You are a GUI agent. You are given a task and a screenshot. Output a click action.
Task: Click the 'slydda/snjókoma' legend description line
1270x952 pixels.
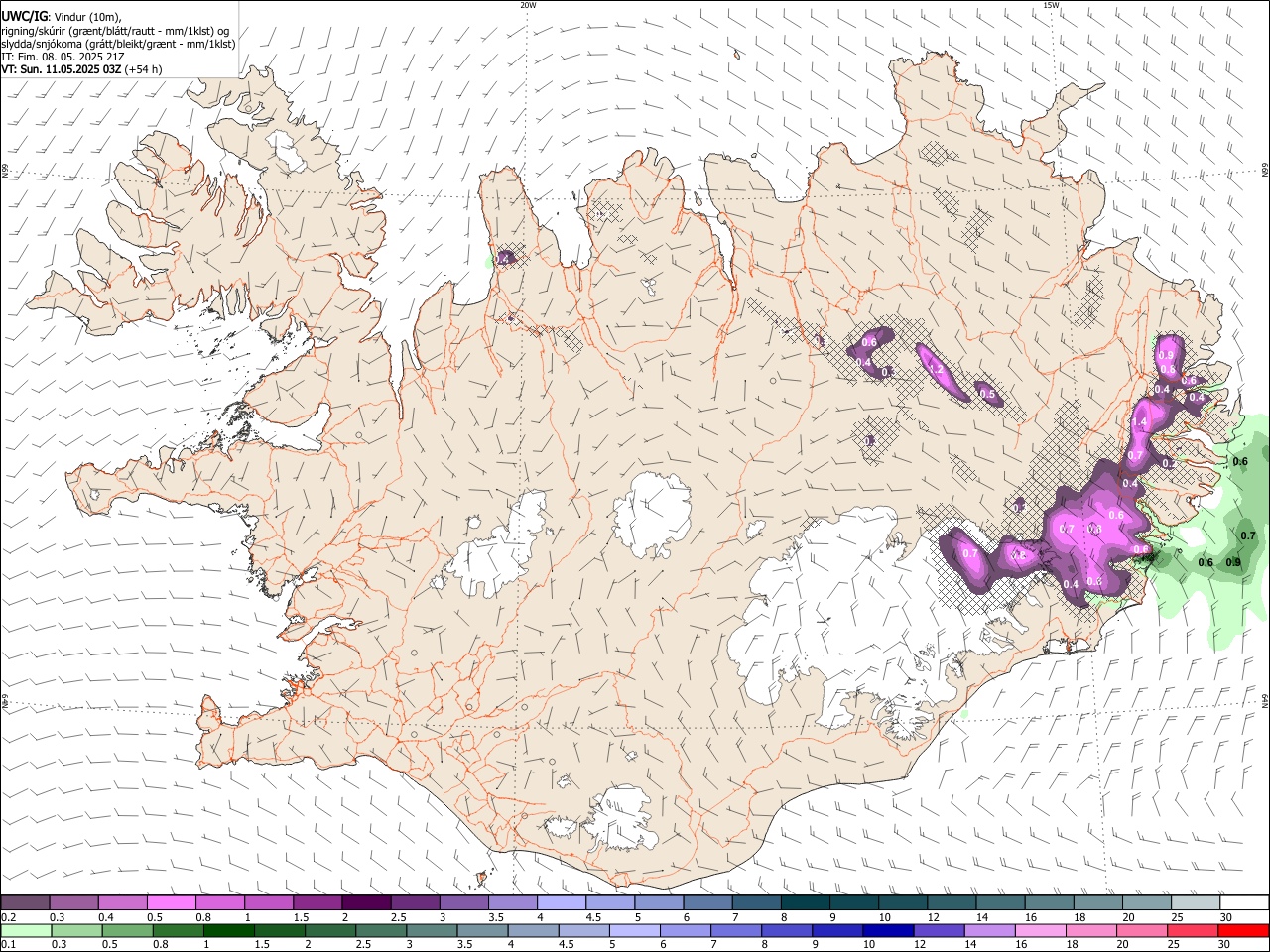click(x=118, y=44)
